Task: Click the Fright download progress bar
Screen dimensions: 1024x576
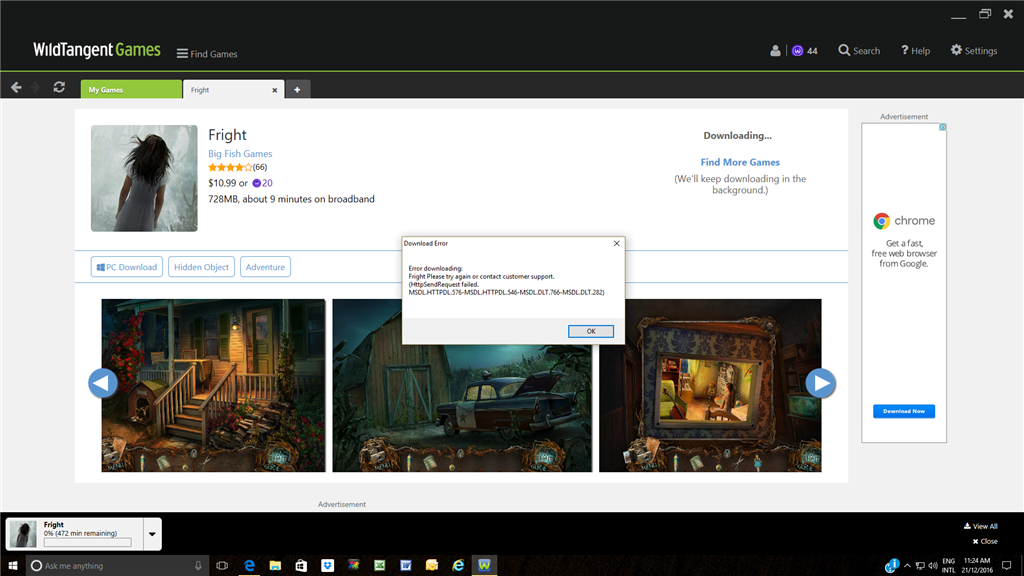Action: pos(88,543)
